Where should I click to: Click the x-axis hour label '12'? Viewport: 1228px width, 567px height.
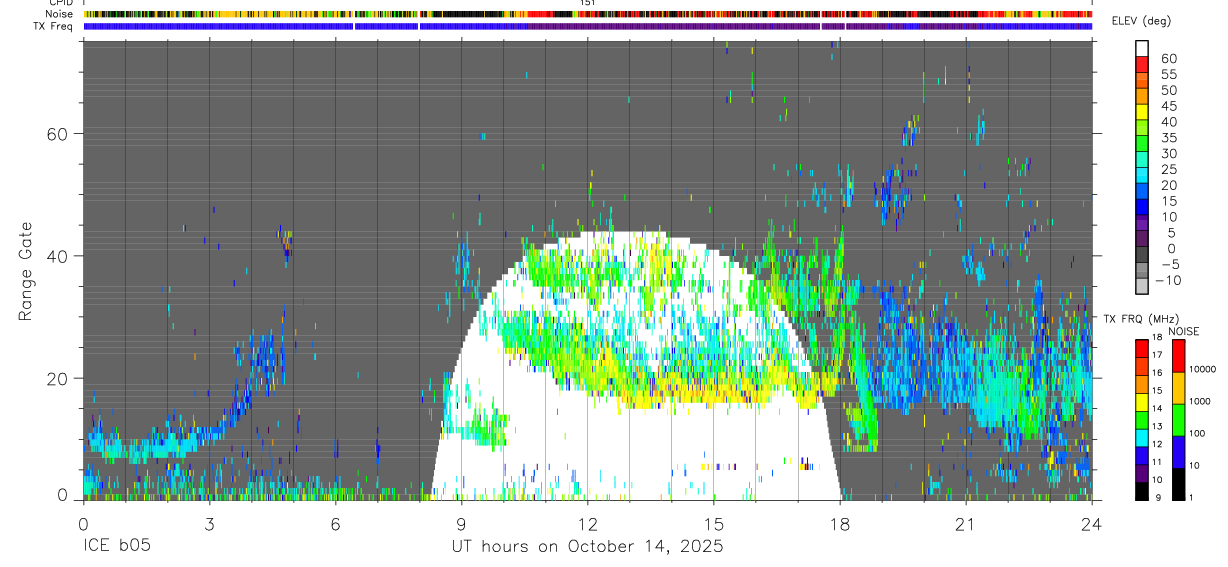[x=588, y=524]
